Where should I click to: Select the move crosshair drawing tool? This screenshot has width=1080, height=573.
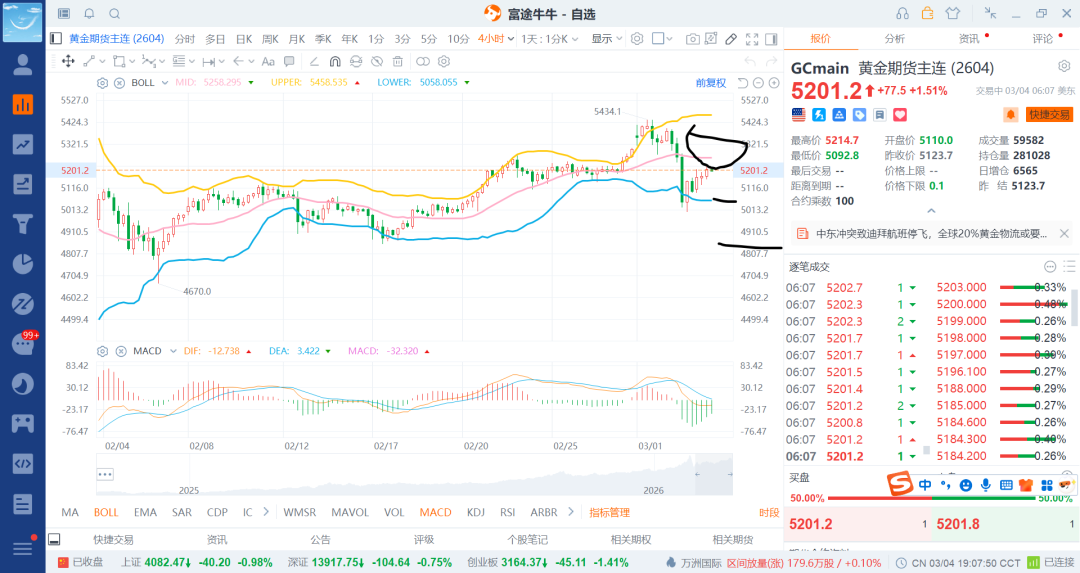(x=68, y=61)
